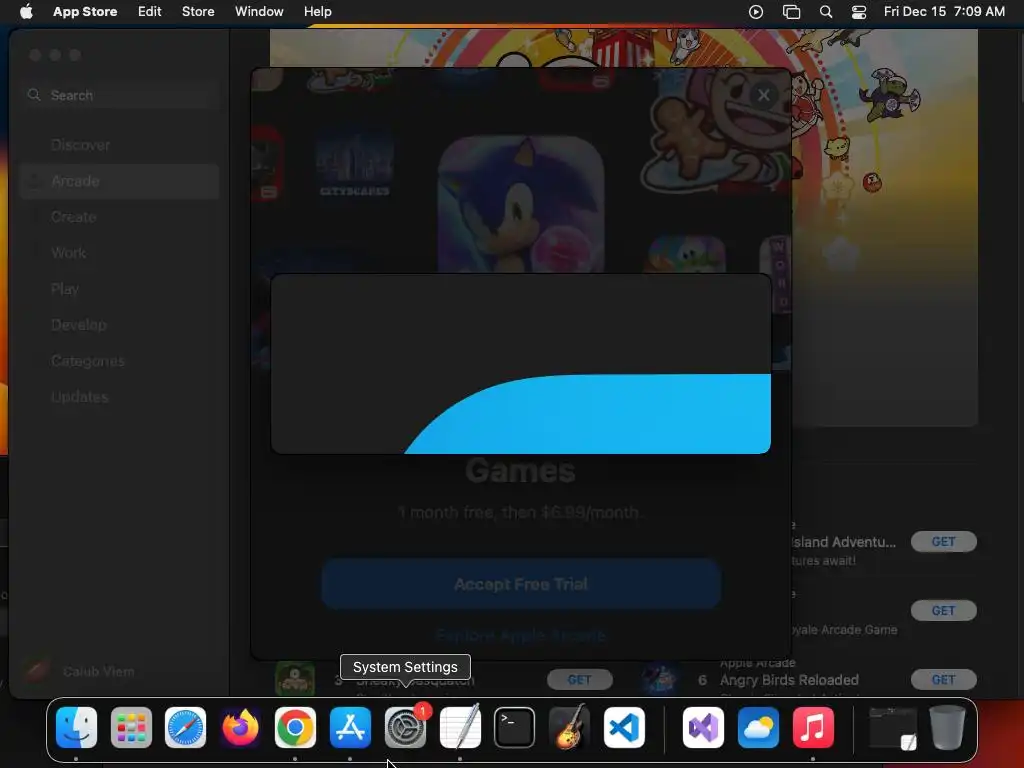Launch Safari from the Dock
1024x768 pixels.
point(185,727)
